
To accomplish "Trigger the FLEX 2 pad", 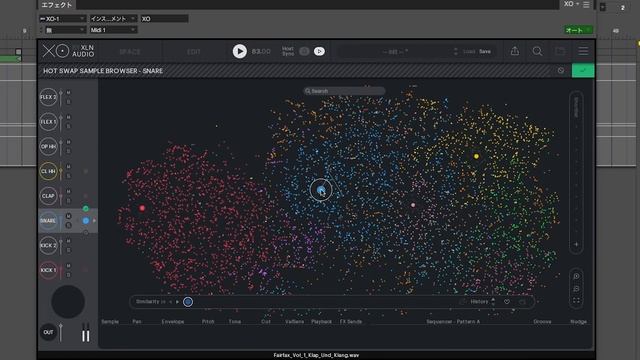I will (48, 97).
